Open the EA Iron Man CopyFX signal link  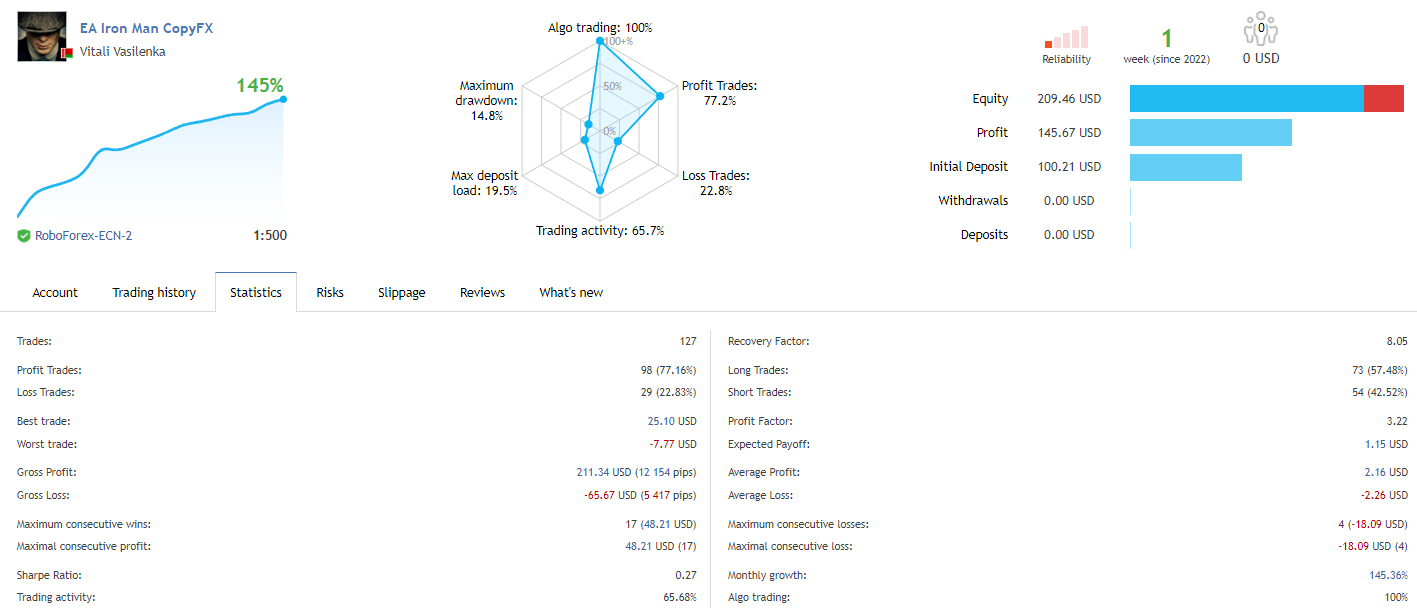pos(146,28)
